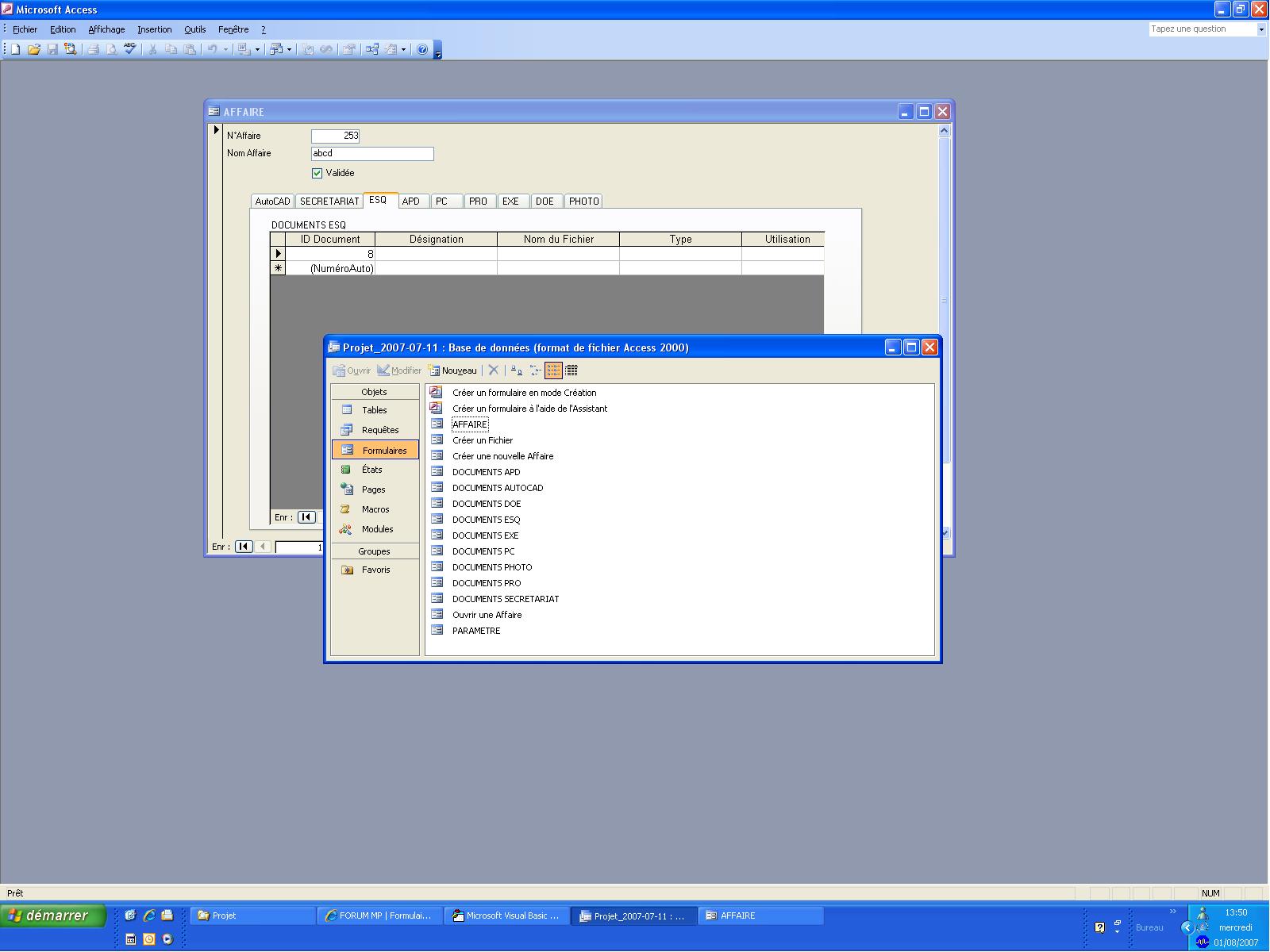Toggle the List view button
The width and height of the screenshot is (1270, 952).
coord(553,370)
